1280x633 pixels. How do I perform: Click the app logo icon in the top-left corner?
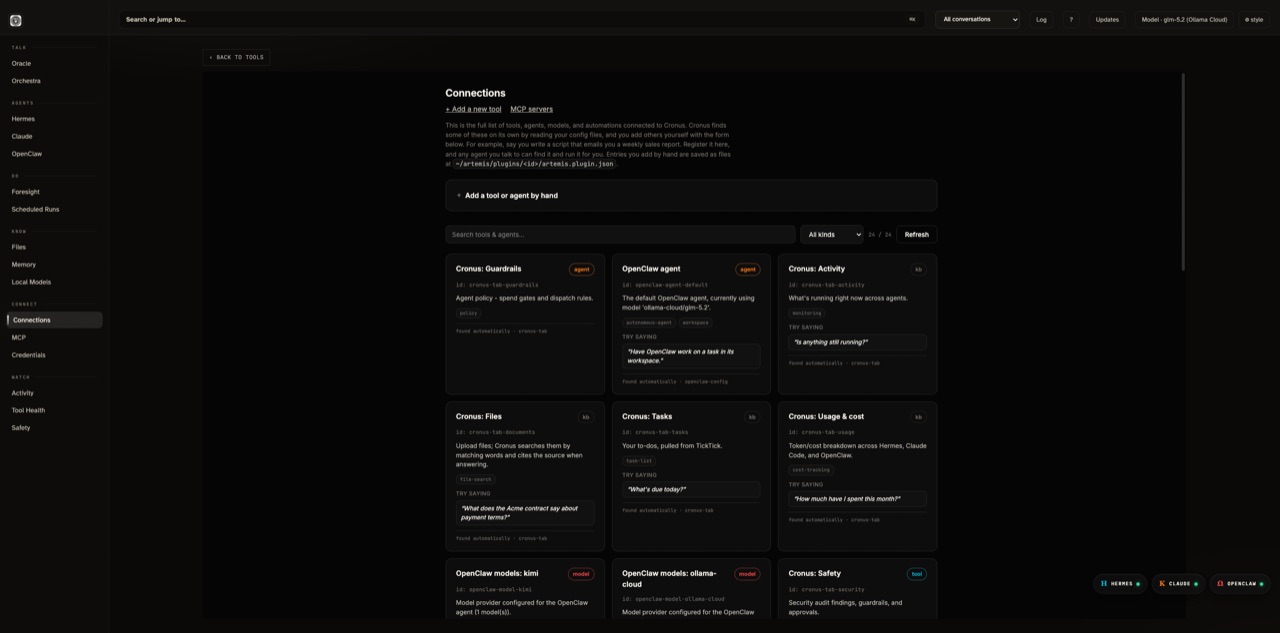pos(15,20)
